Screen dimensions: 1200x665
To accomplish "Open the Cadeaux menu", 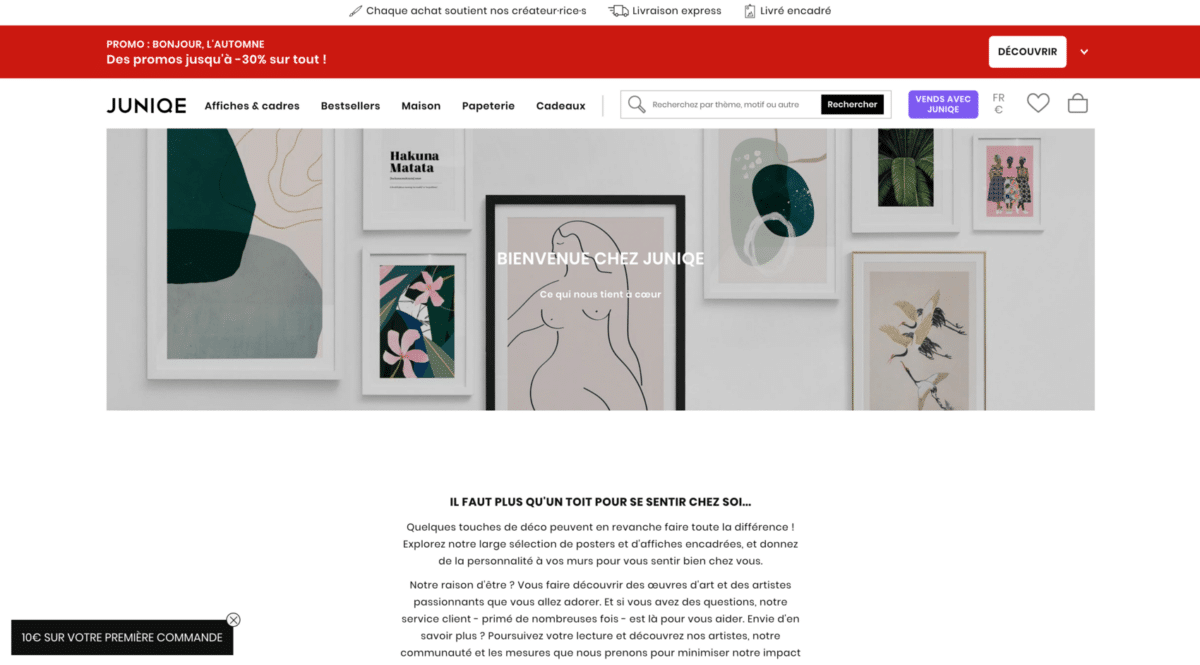I will [x=561, y=105].
